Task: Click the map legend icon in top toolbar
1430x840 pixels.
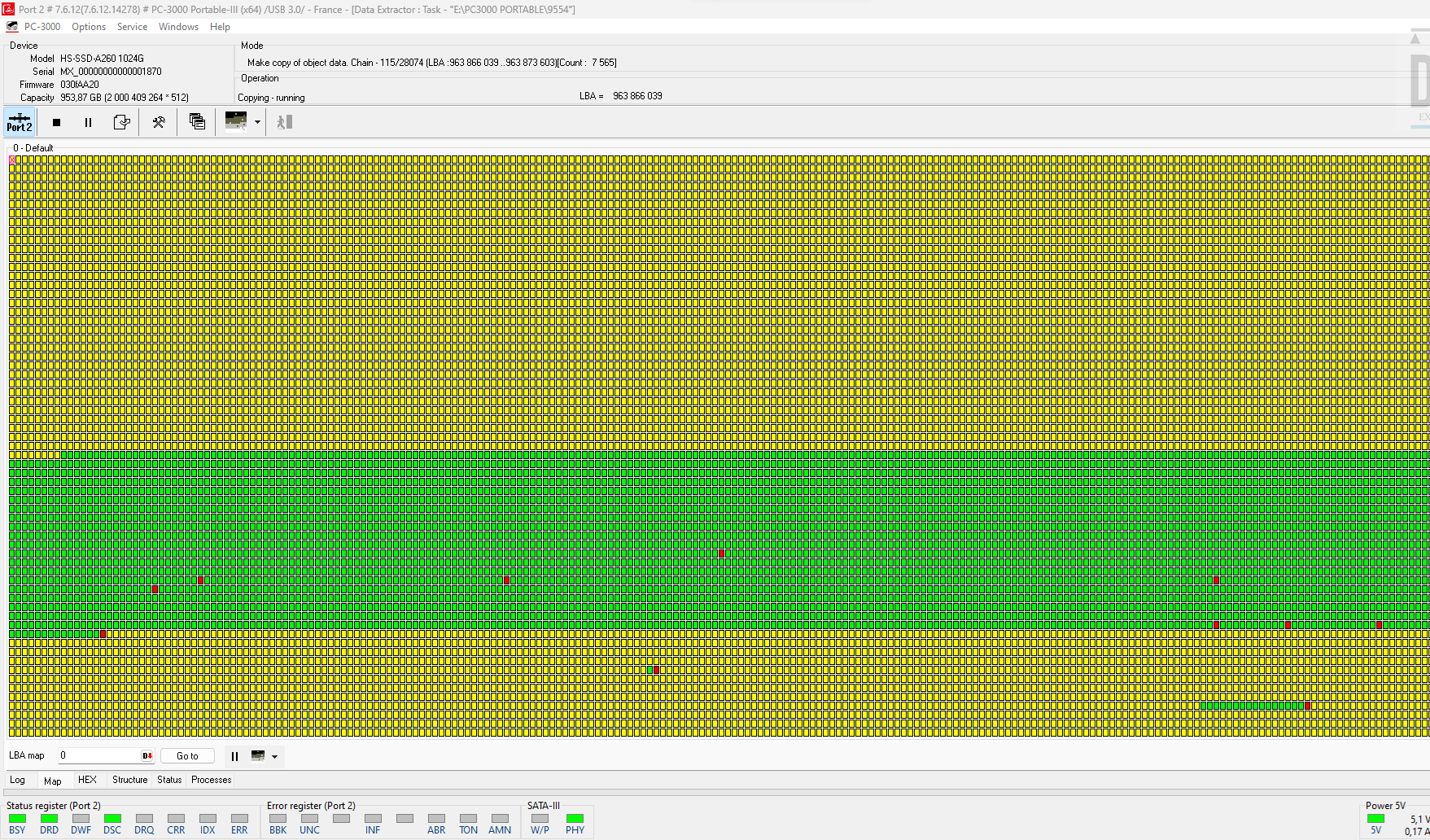Action: 236,121
